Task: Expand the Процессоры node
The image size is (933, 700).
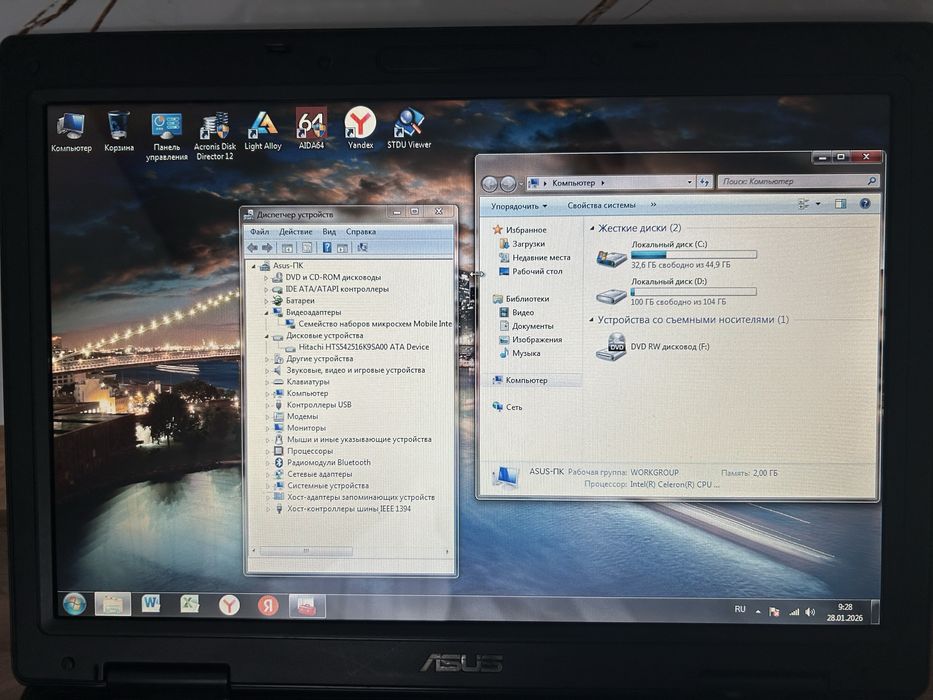Action: coord(267,451)
